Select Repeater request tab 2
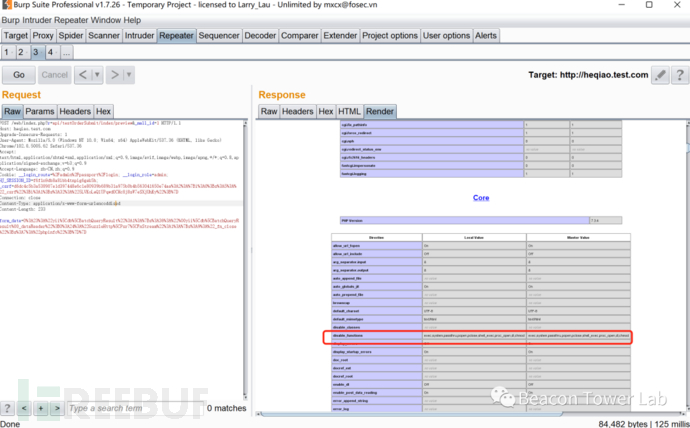690x428 pixels. 22,52
